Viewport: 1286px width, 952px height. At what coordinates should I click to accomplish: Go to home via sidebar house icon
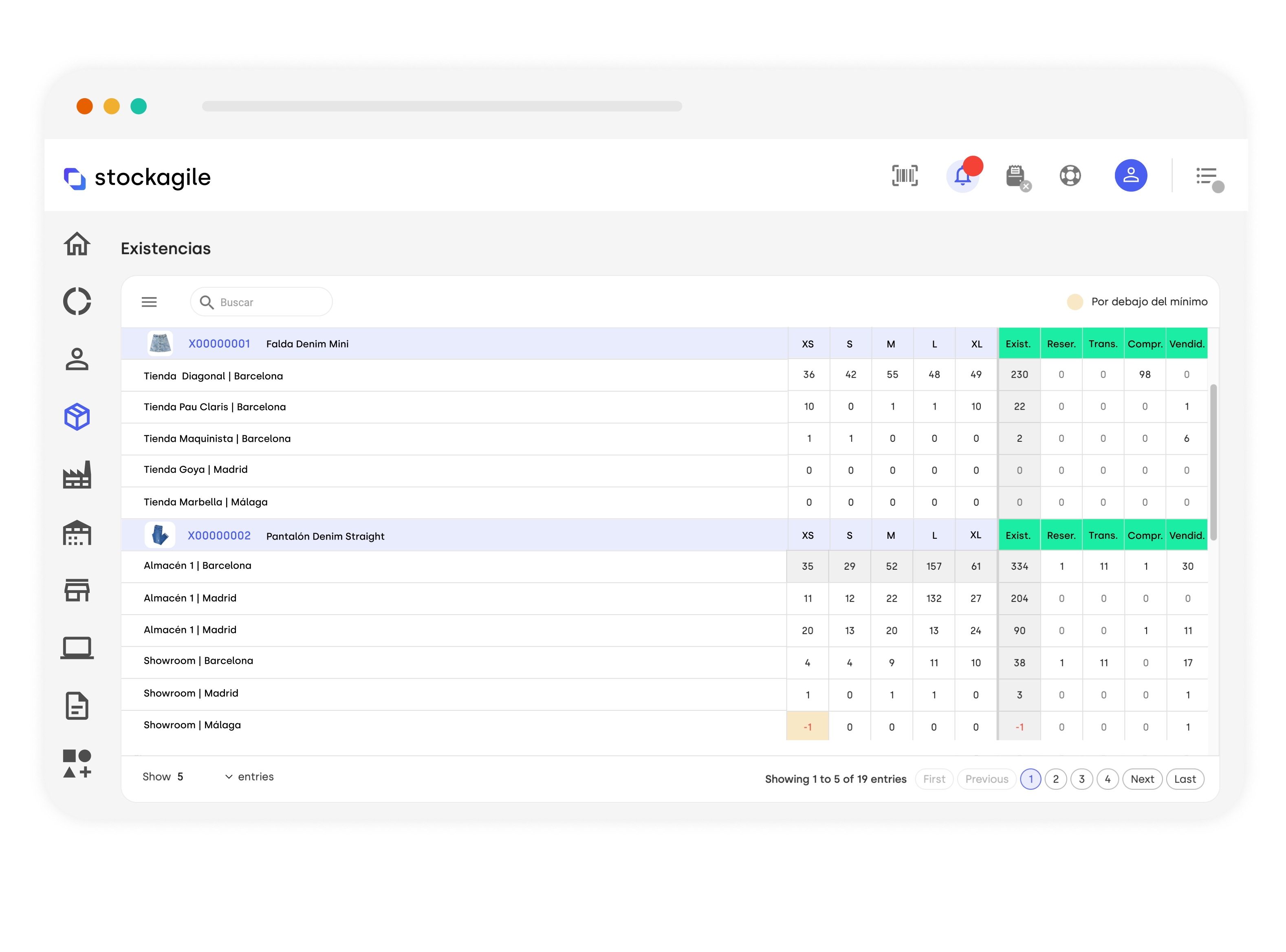(77, 245)
